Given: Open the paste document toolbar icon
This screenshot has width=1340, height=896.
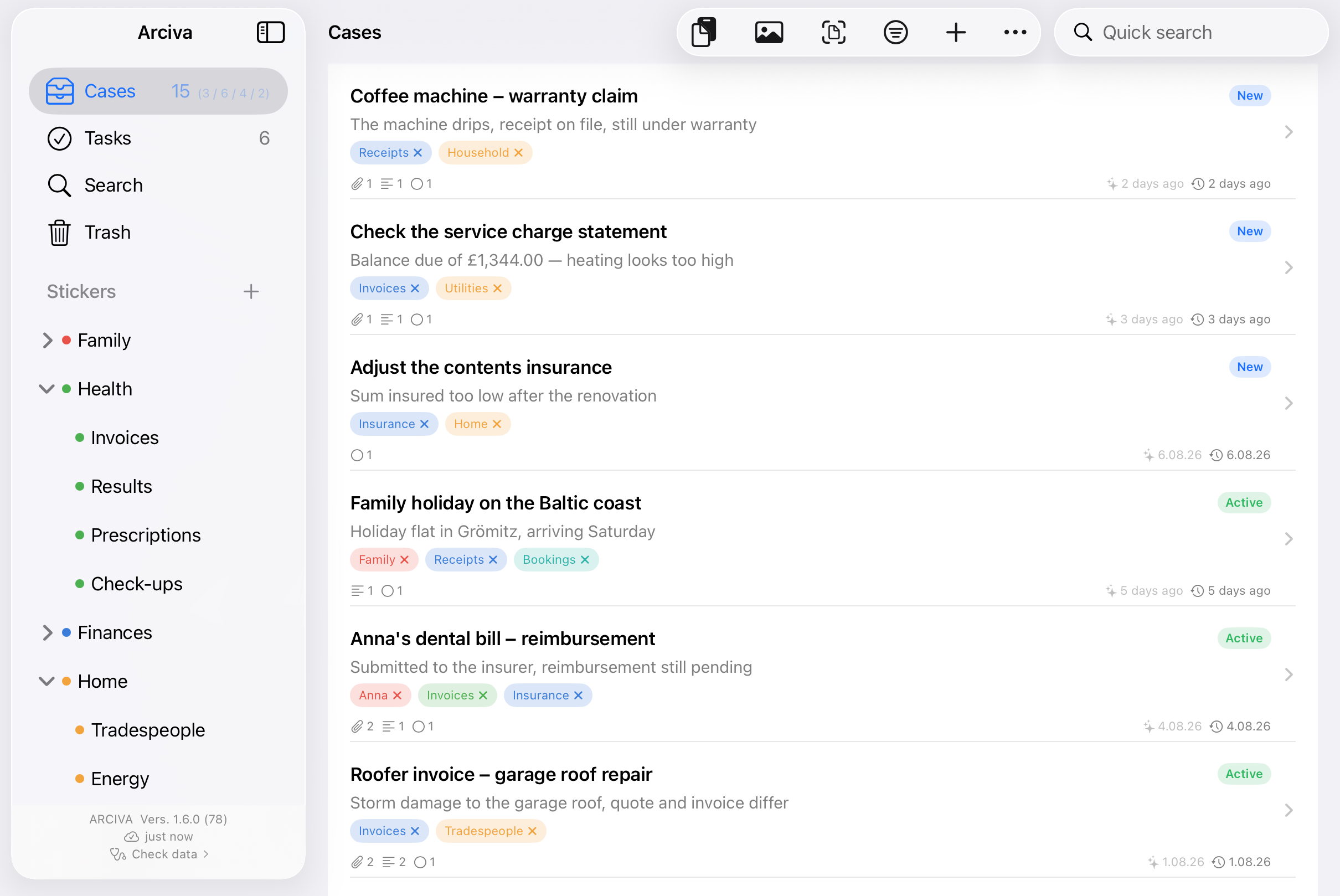Looking at the screenshot, I should (x=704, y=32).
